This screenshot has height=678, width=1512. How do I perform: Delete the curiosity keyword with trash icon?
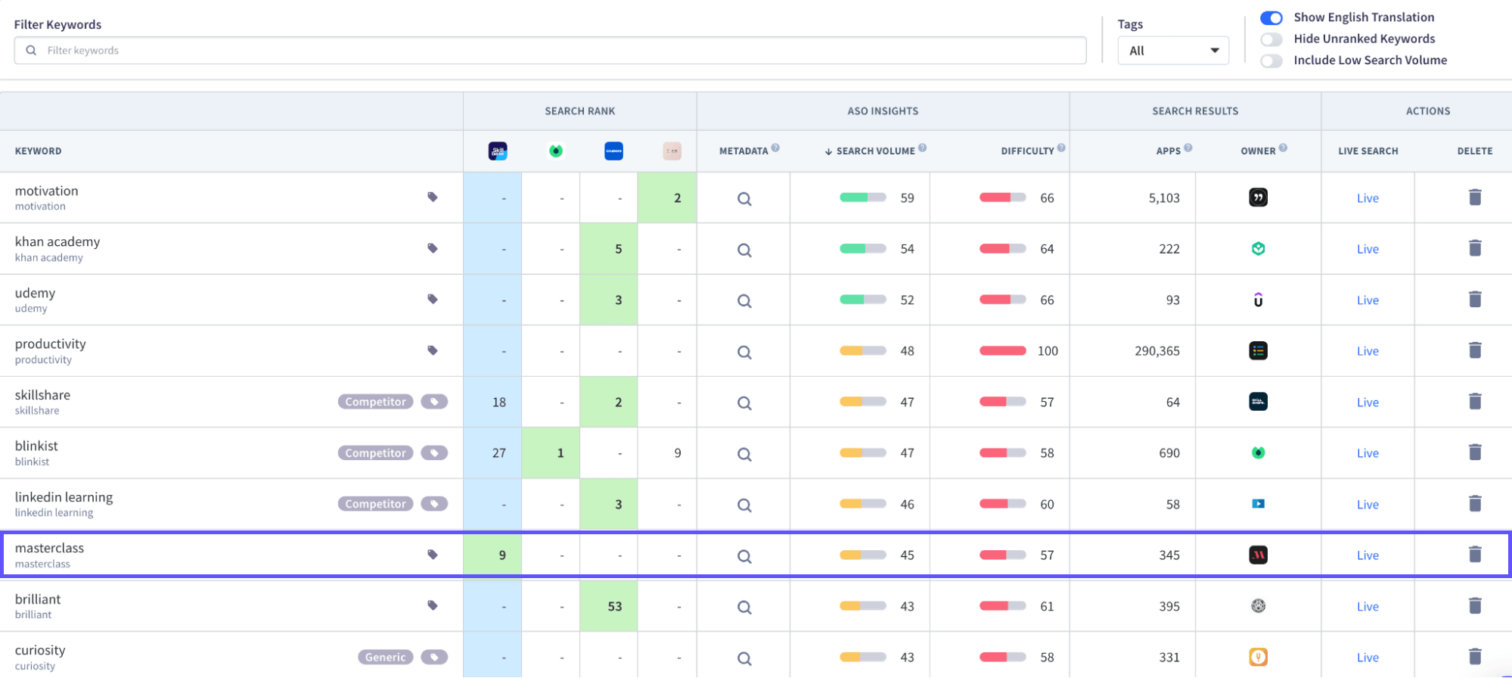1475,656
